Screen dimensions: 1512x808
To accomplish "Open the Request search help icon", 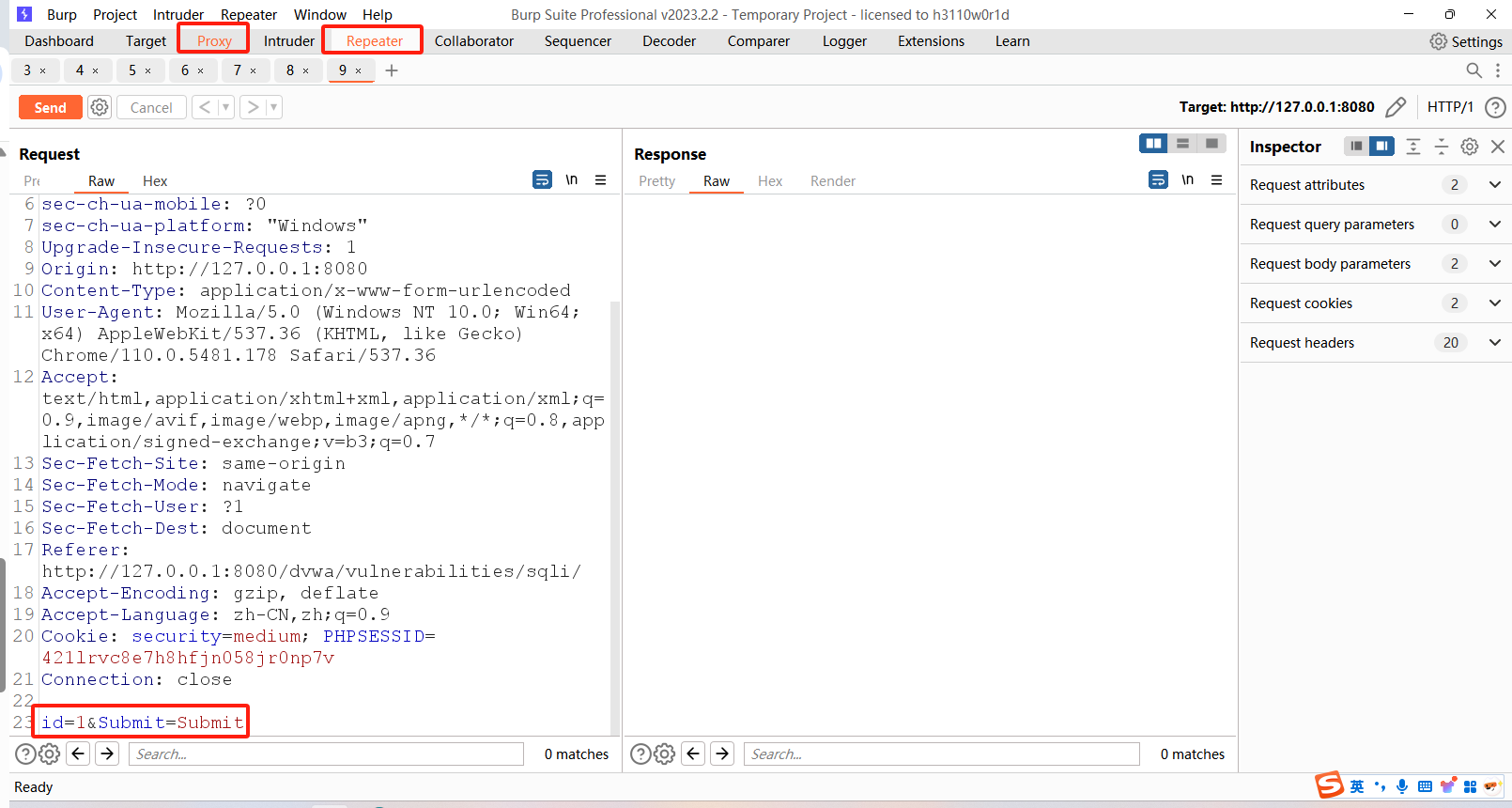I will pos(25,754).
